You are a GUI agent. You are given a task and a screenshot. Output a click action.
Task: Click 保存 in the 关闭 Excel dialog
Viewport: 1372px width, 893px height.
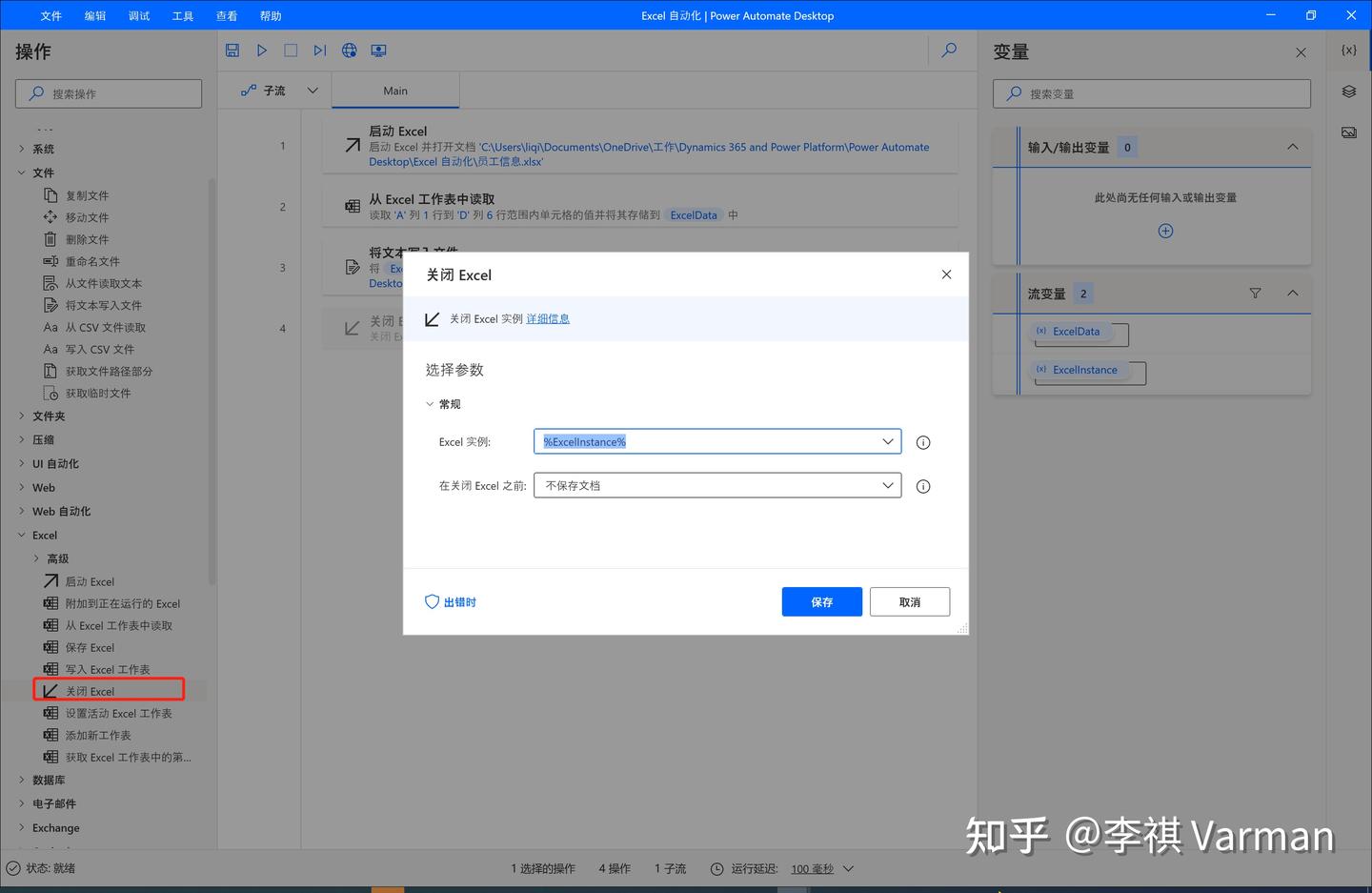pyautogui.click(x=821, y=601)
